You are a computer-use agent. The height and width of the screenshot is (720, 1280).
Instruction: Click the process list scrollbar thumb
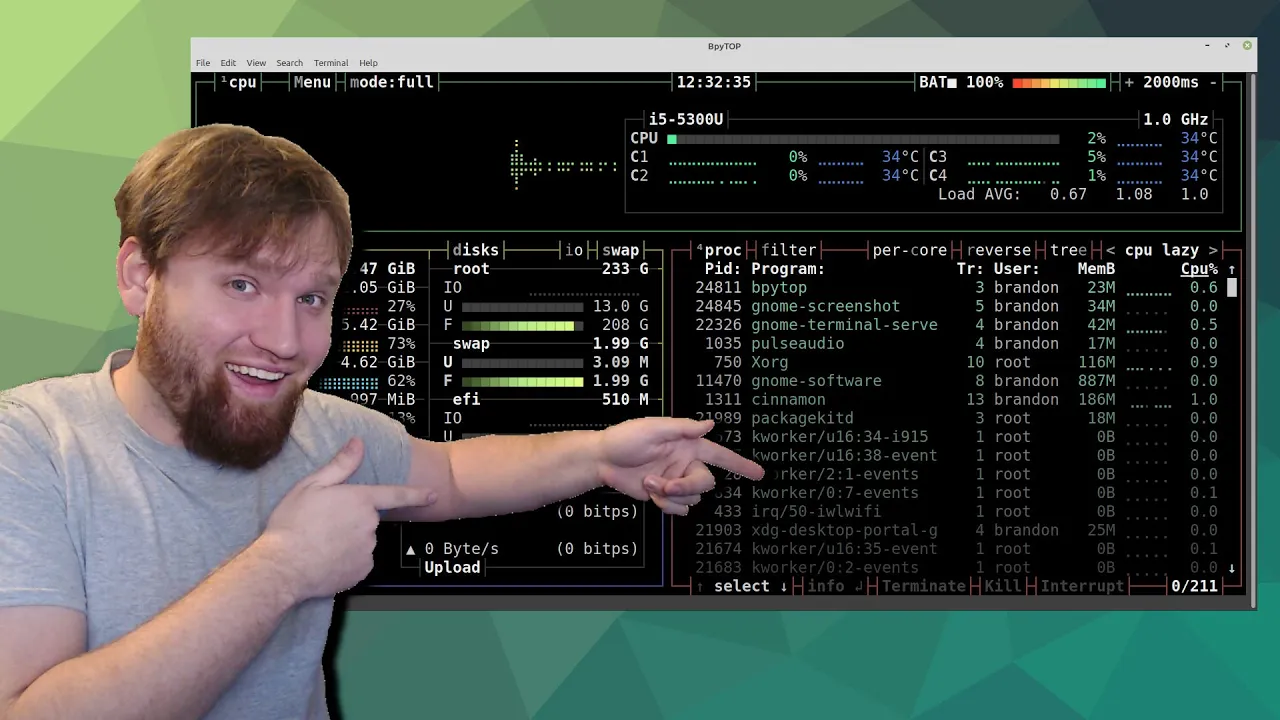click(x=1232, y=288)
